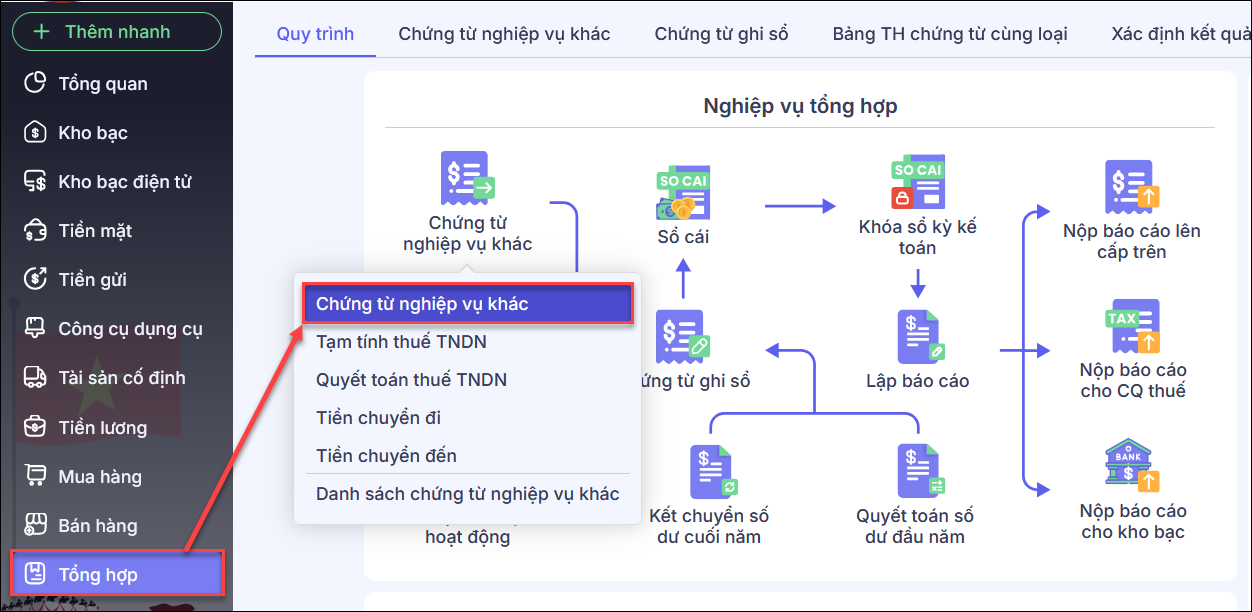Image resolution: width=1252 pixels, height=612 pixels.
Task: Click Nộp báo cáo cho kho bạc label
Action: (1132, 521)
